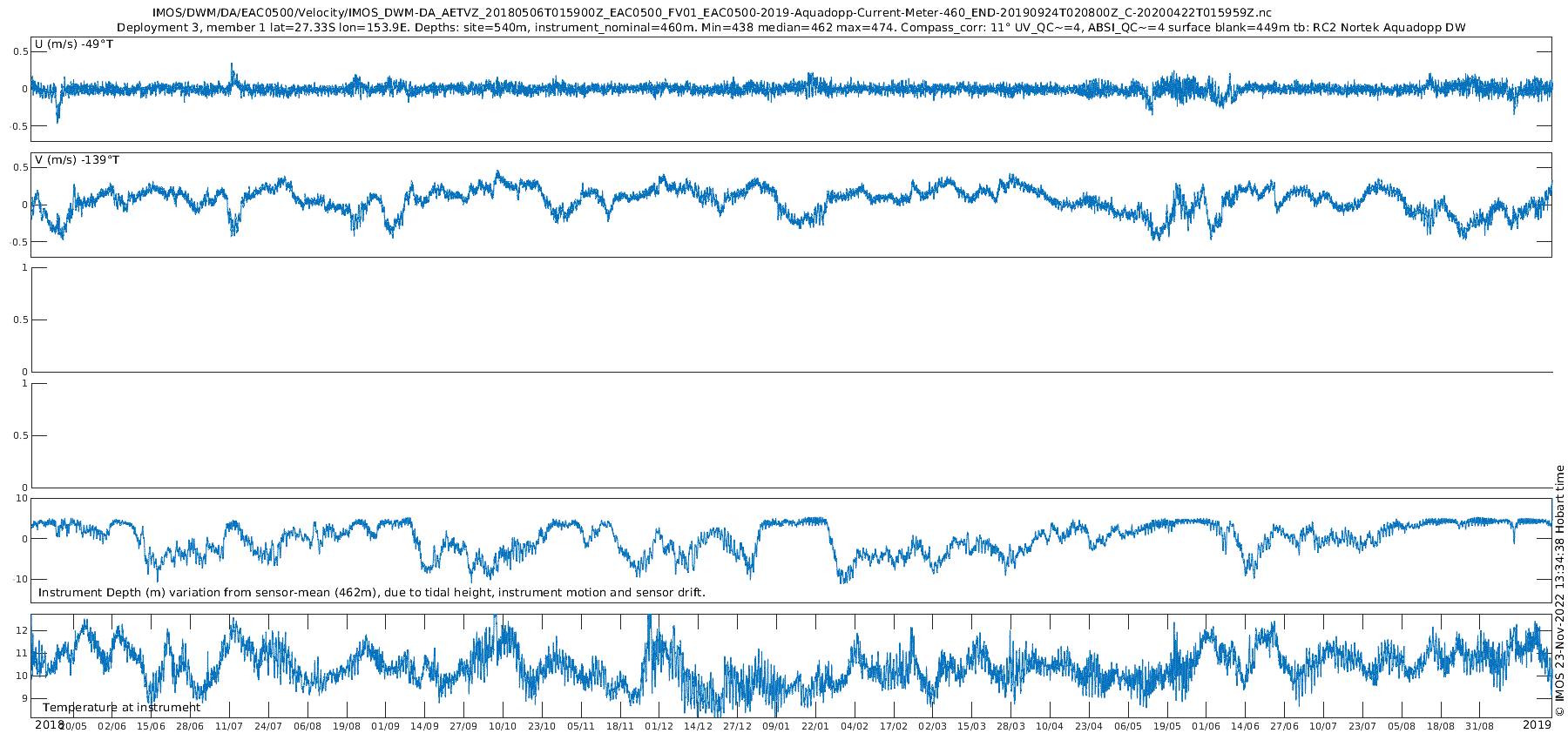Click the '15/06' date tick
The image size is (1568, 740).
click(x=151, y=727)
